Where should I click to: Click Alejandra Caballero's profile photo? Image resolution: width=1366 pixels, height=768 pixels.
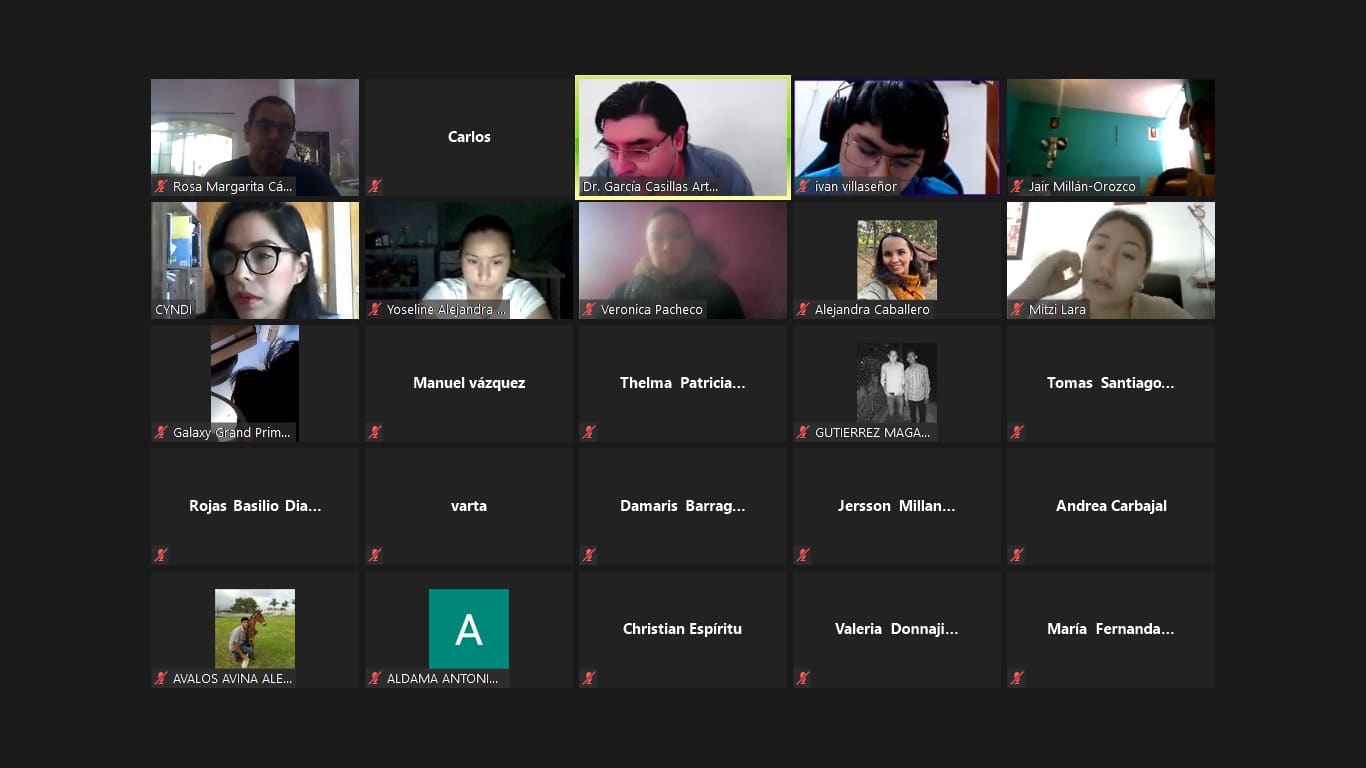click(x=897, y=259)
